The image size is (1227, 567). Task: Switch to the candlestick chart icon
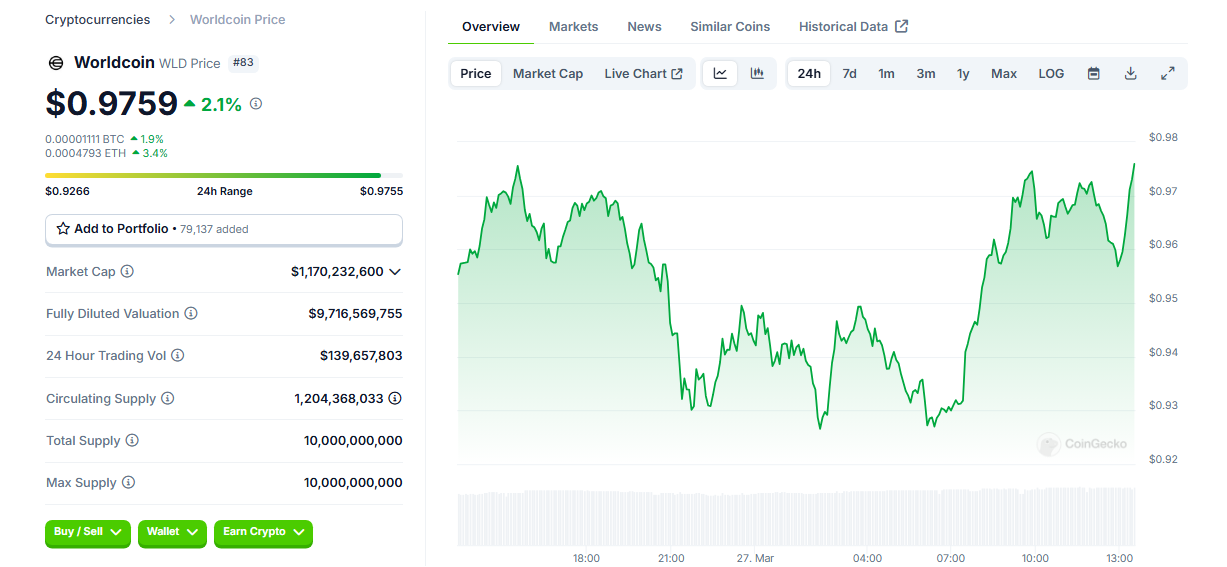pos(757,73)
